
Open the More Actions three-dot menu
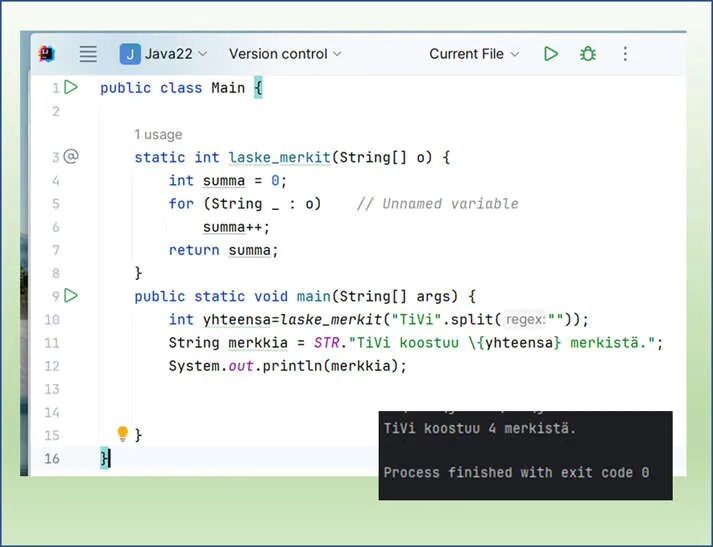626,54
